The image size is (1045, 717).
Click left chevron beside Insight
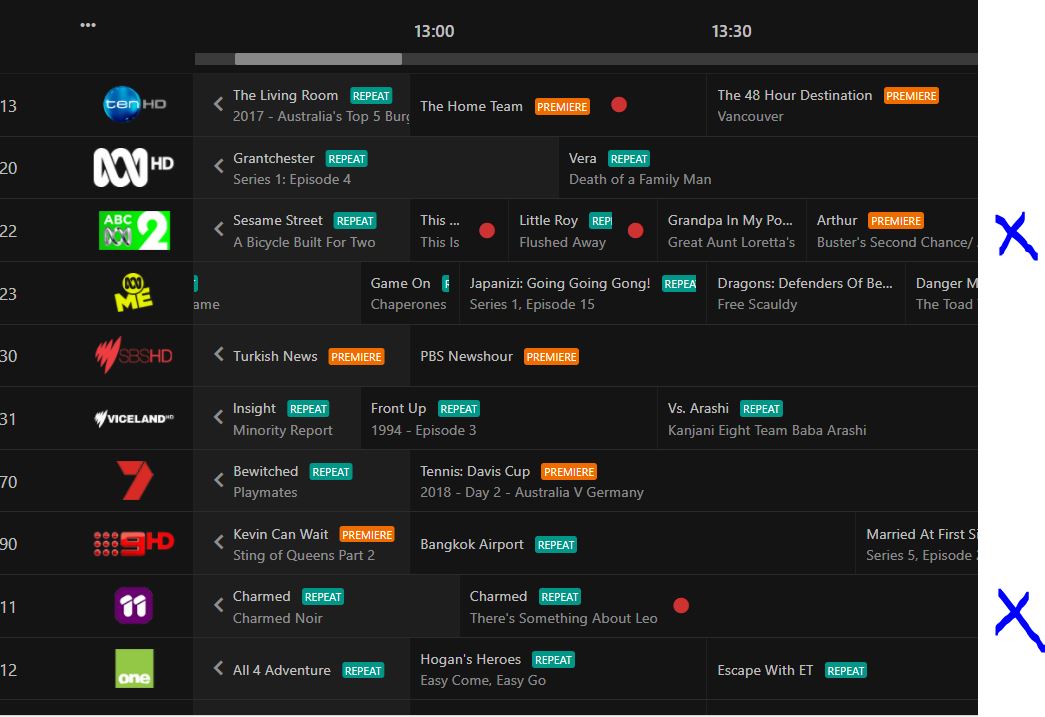click(218, 418)
